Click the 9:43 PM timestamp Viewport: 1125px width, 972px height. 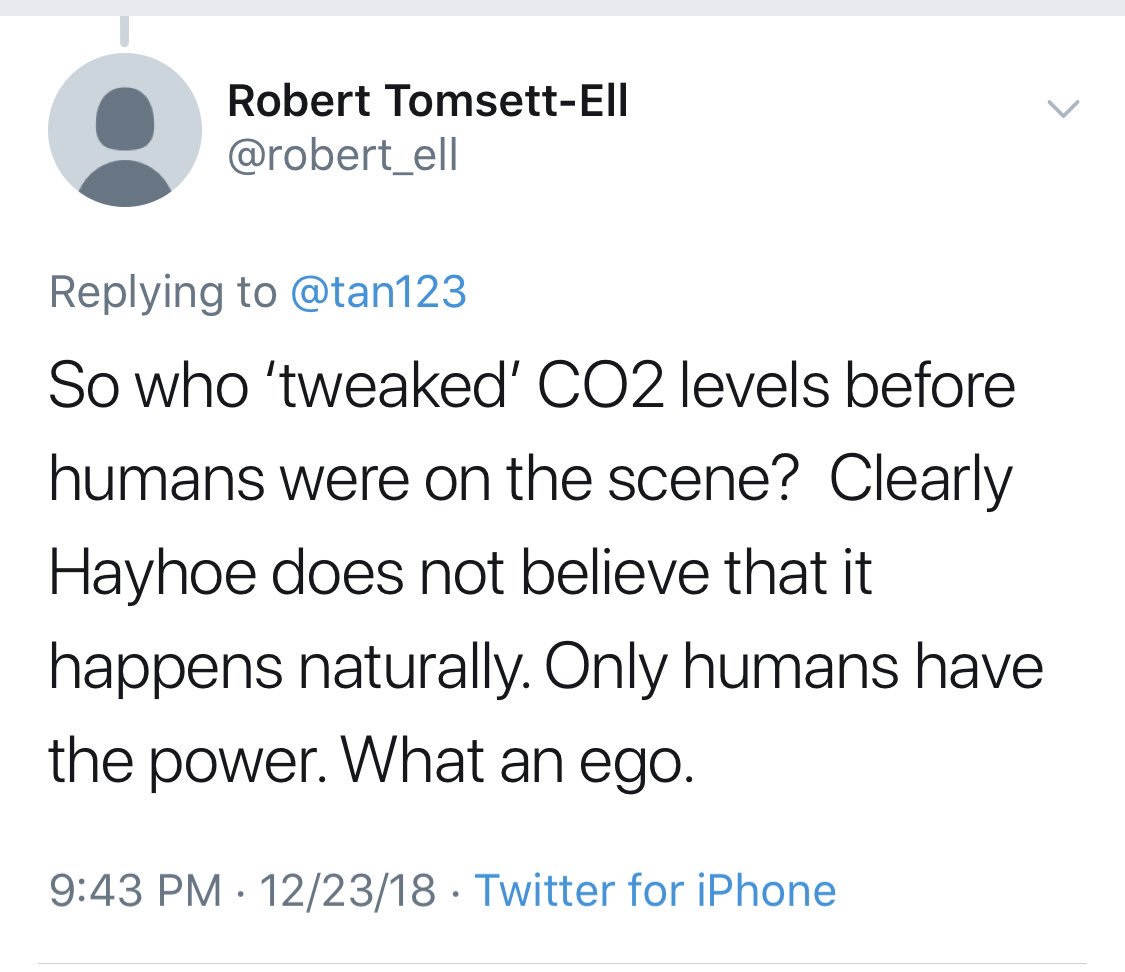click(136, 890)
